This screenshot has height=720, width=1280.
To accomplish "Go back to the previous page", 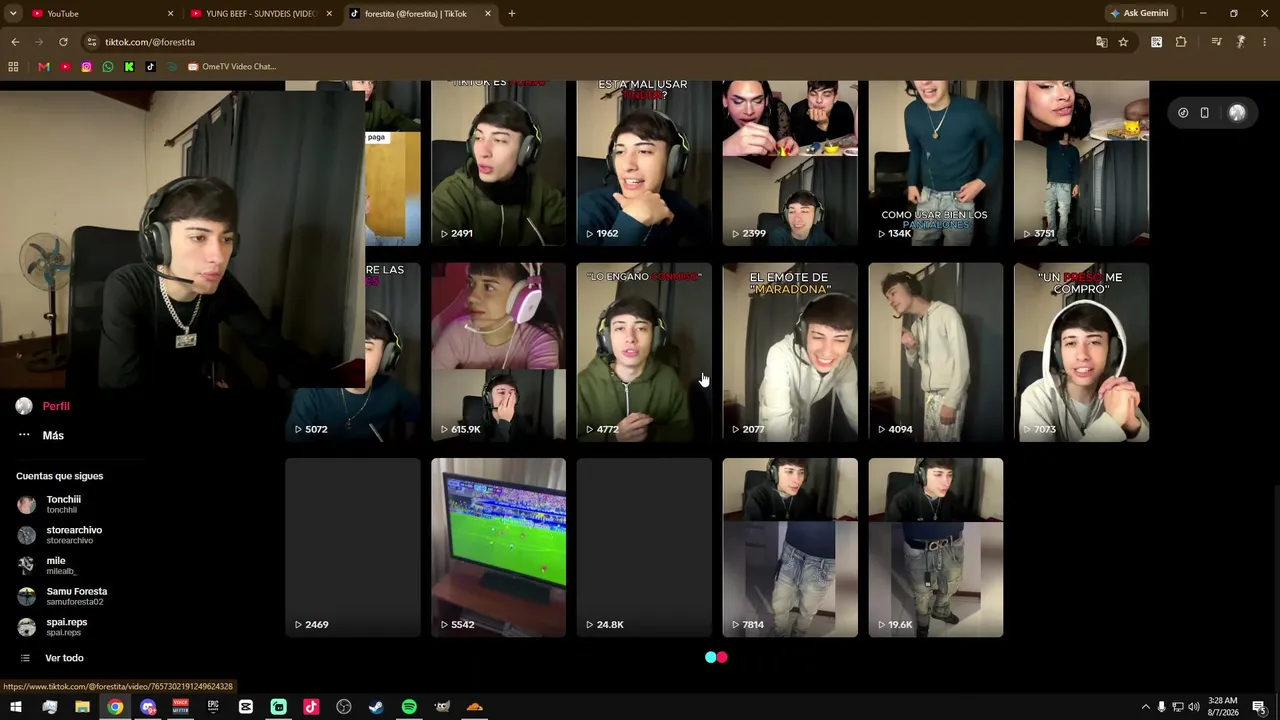I will click(15, 42).
